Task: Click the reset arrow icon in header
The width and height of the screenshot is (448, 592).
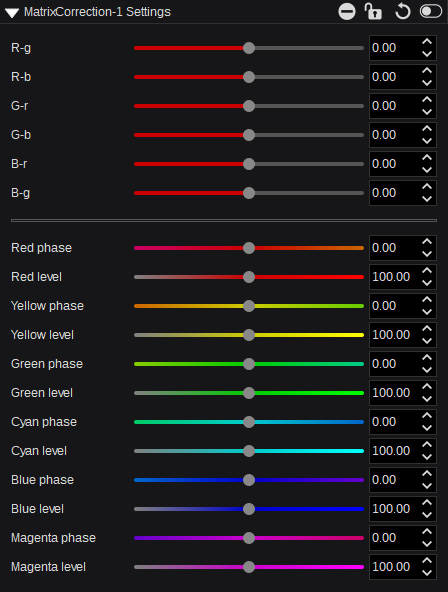Action: pyautogui.click(x=402, y=11)
